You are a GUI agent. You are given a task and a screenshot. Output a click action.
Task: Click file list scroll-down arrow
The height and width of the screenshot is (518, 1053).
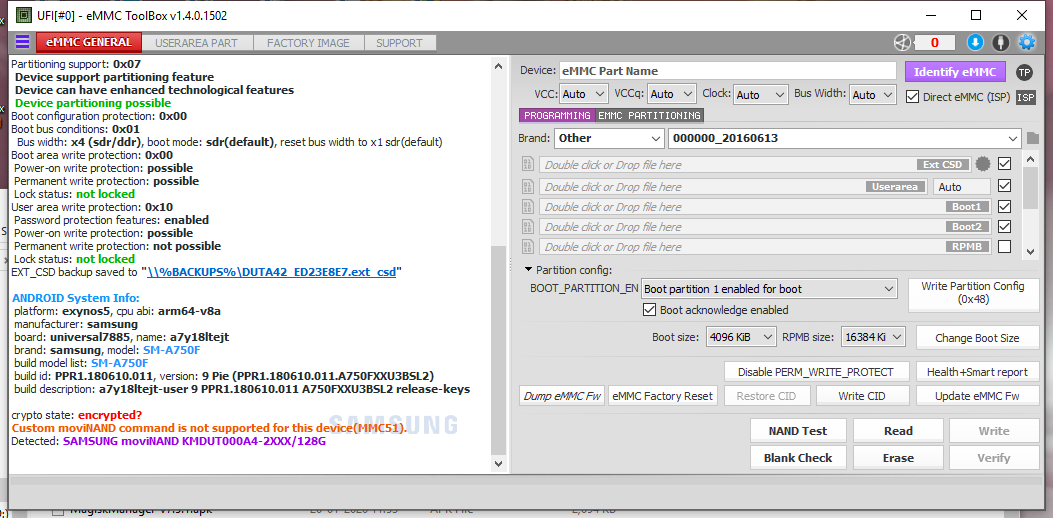point(1032,252)
